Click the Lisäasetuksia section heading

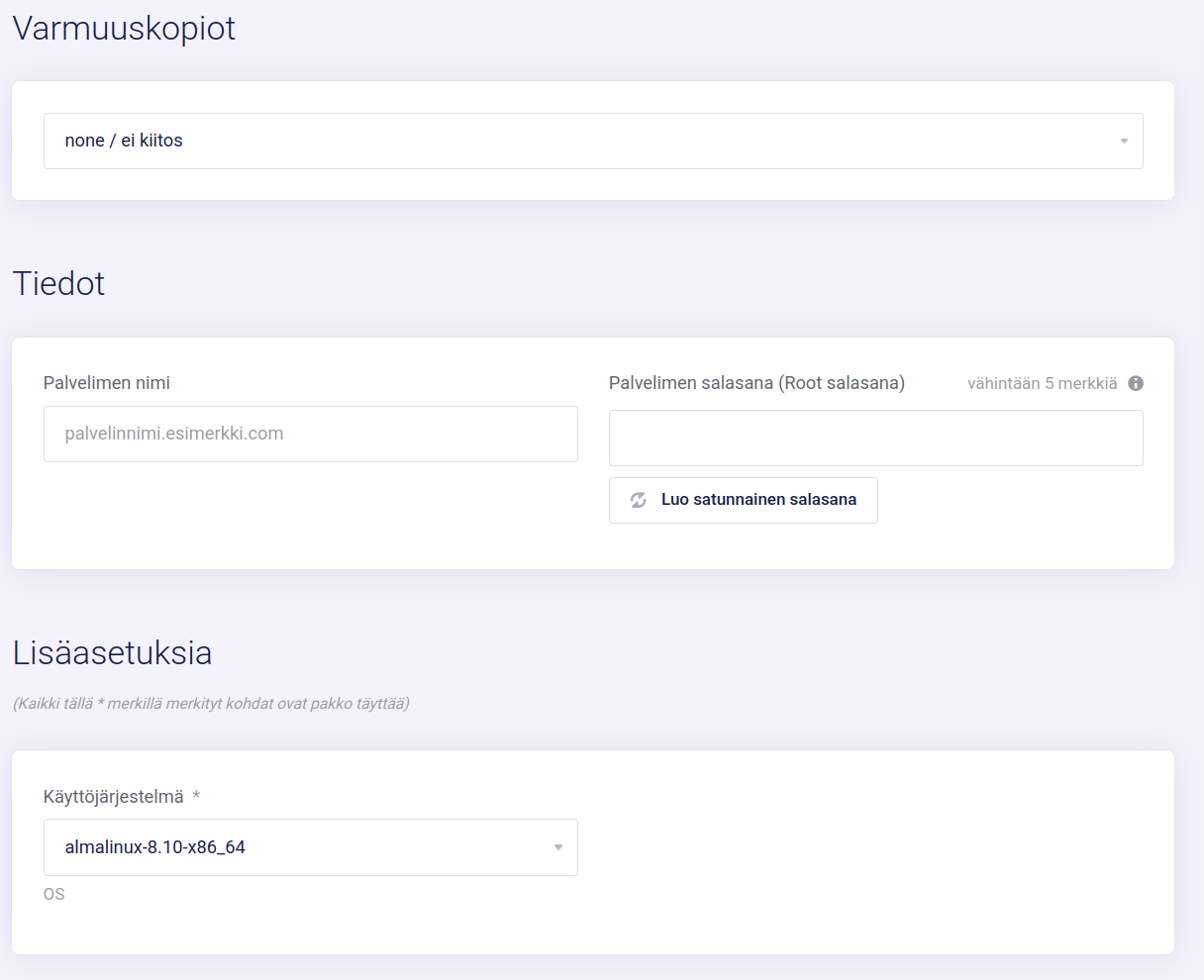[x=112, y=652]
